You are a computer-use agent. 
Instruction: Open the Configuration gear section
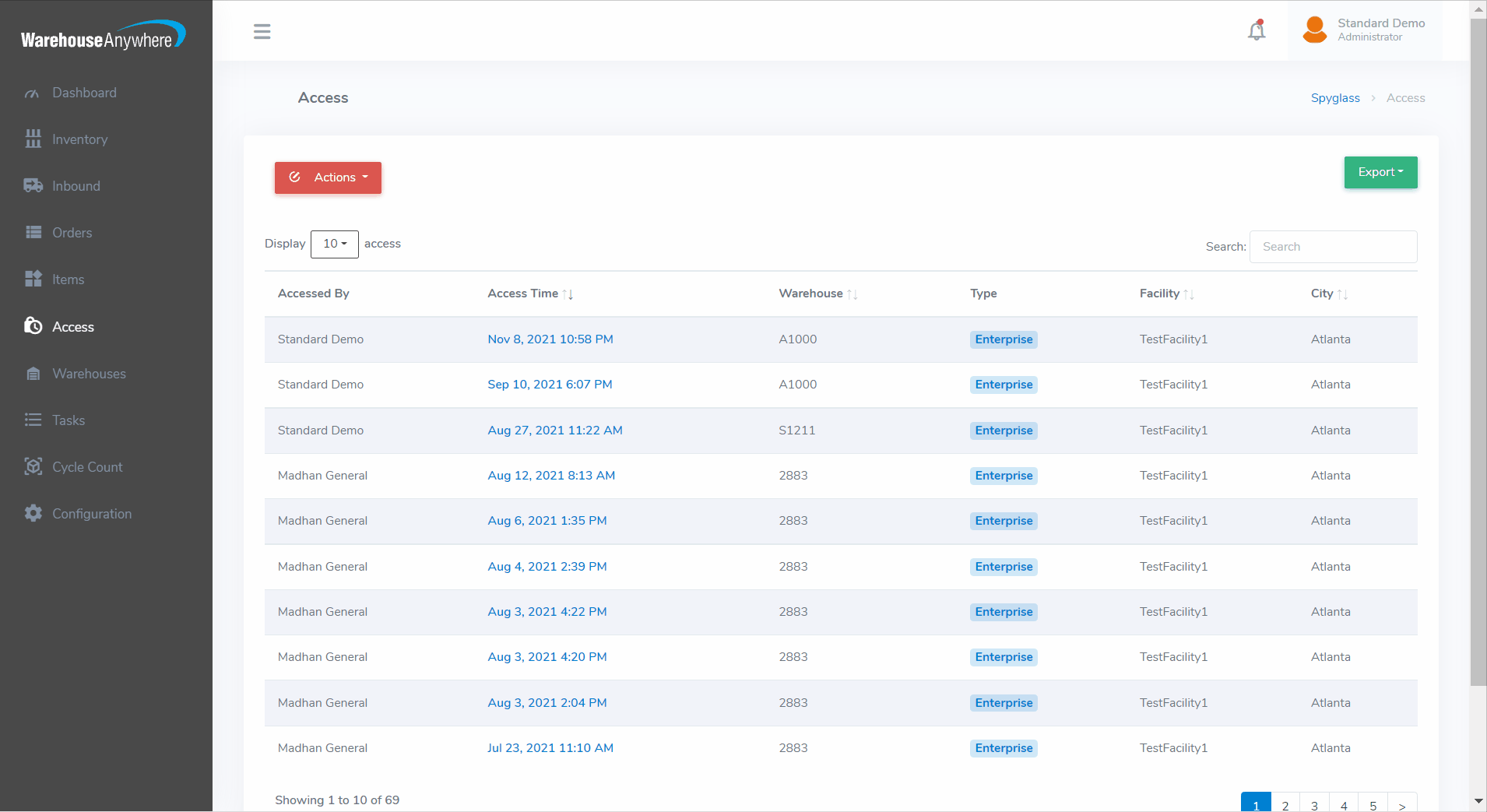pyautogui.click(x=91, y=514)
